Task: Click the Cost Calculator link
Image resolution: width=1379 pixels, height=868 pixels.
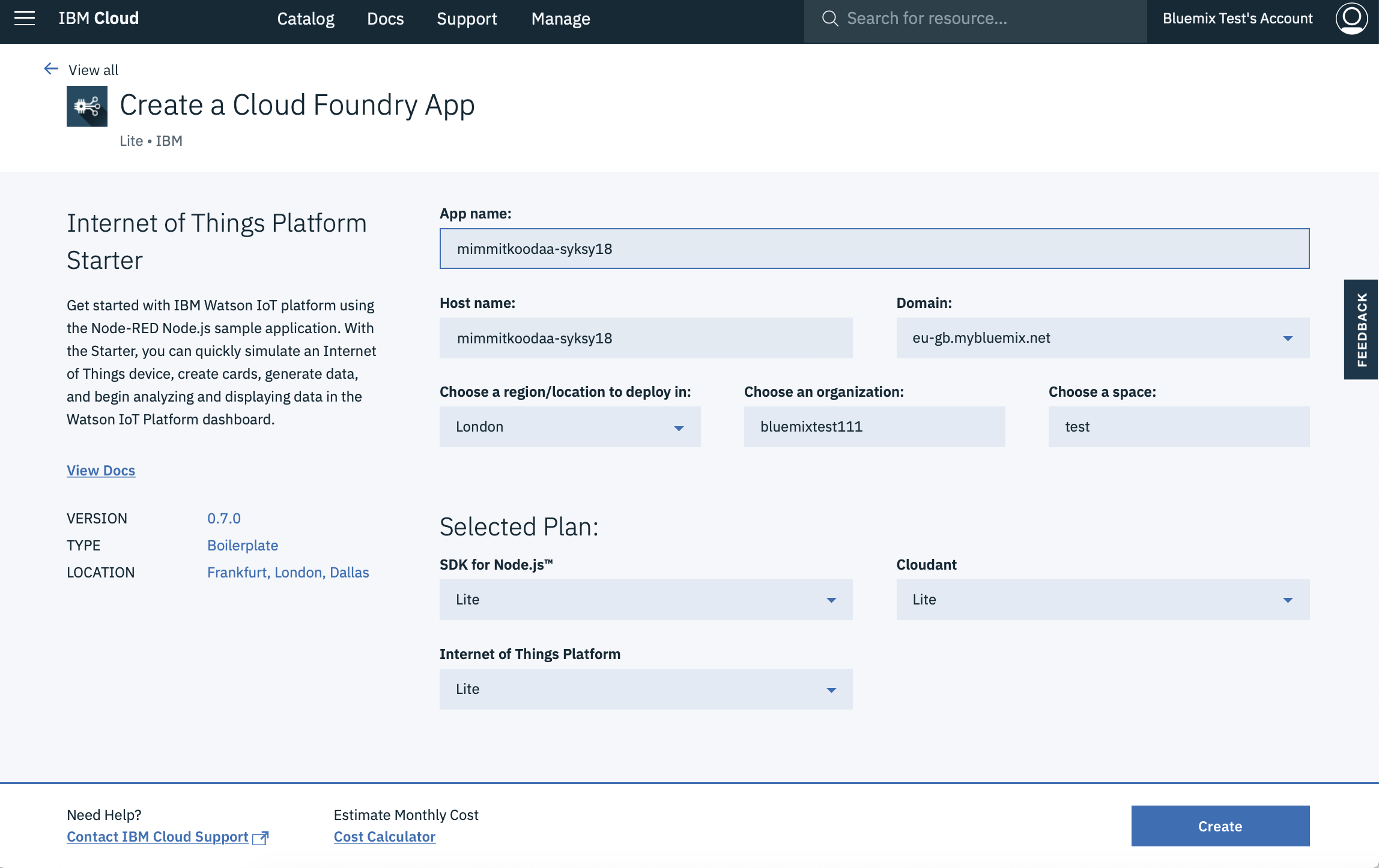Action: click(x=384, y=837)
